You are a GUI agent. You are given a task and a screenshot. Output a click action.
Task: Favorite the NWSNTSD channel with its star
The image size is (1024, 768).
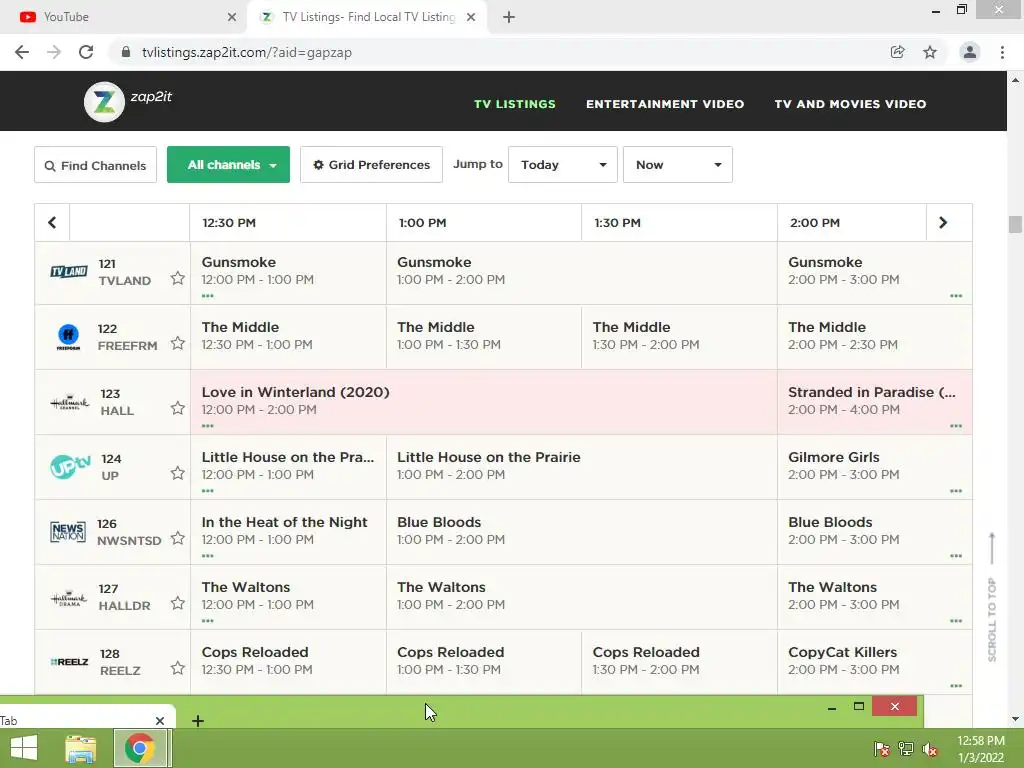point(178,539)
